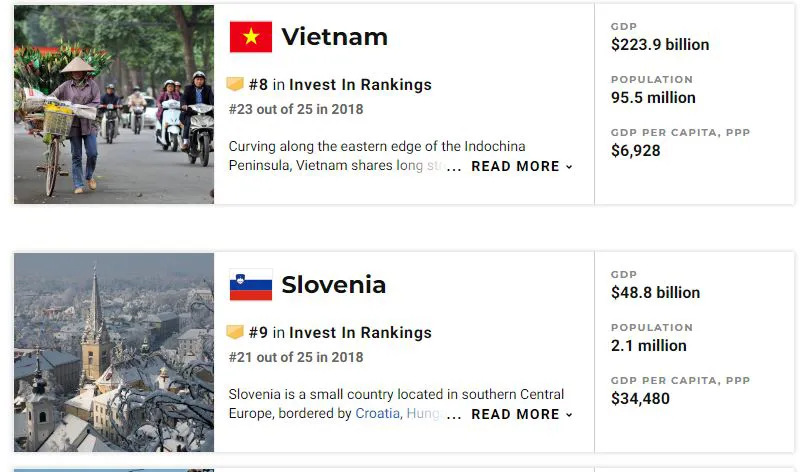Click the Slovenia flag icon
Screen dimensions: 810x472
click(x=251, y=285)
